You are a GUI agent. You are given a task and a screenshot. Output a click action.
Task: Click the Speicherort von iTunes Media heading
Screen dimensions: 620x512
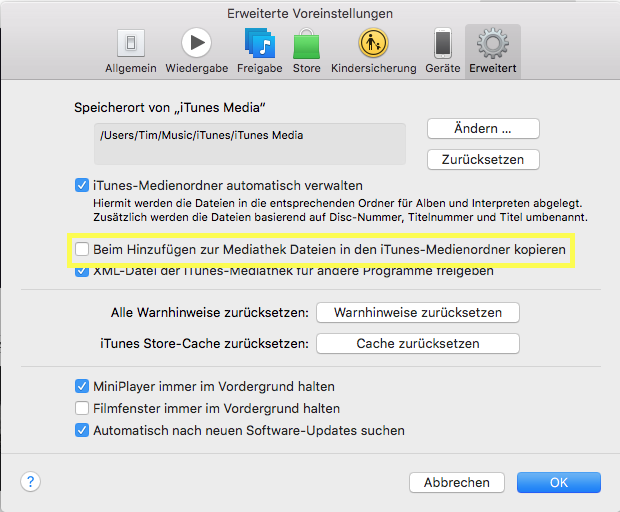tap(170, 108)
